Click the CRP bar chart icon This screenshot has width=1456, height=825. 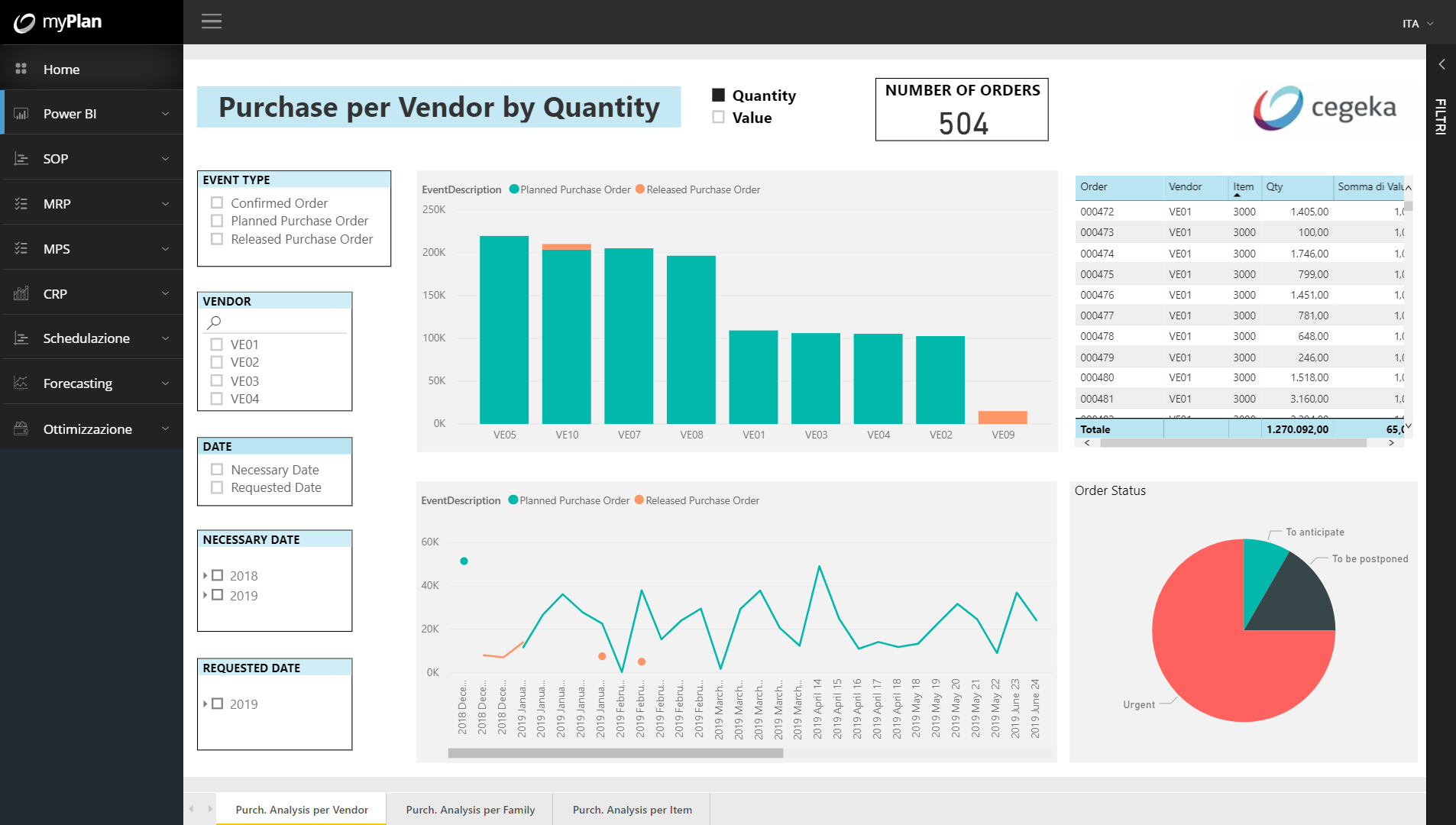(21, 294)
